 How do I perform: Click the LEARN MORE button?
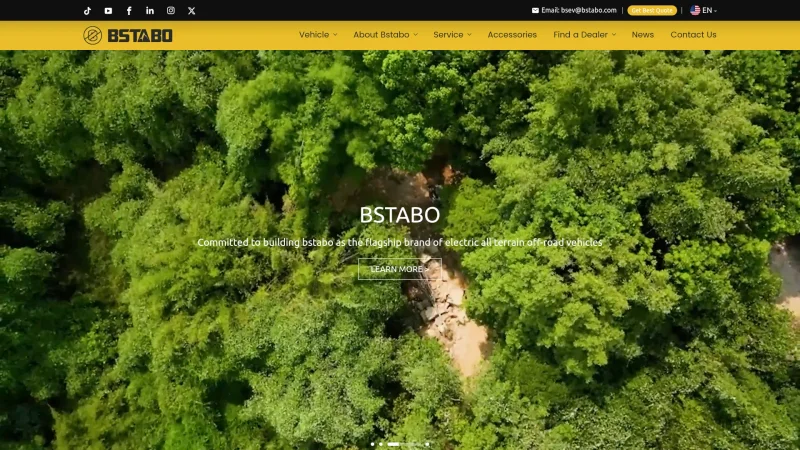tap(399, 269)
